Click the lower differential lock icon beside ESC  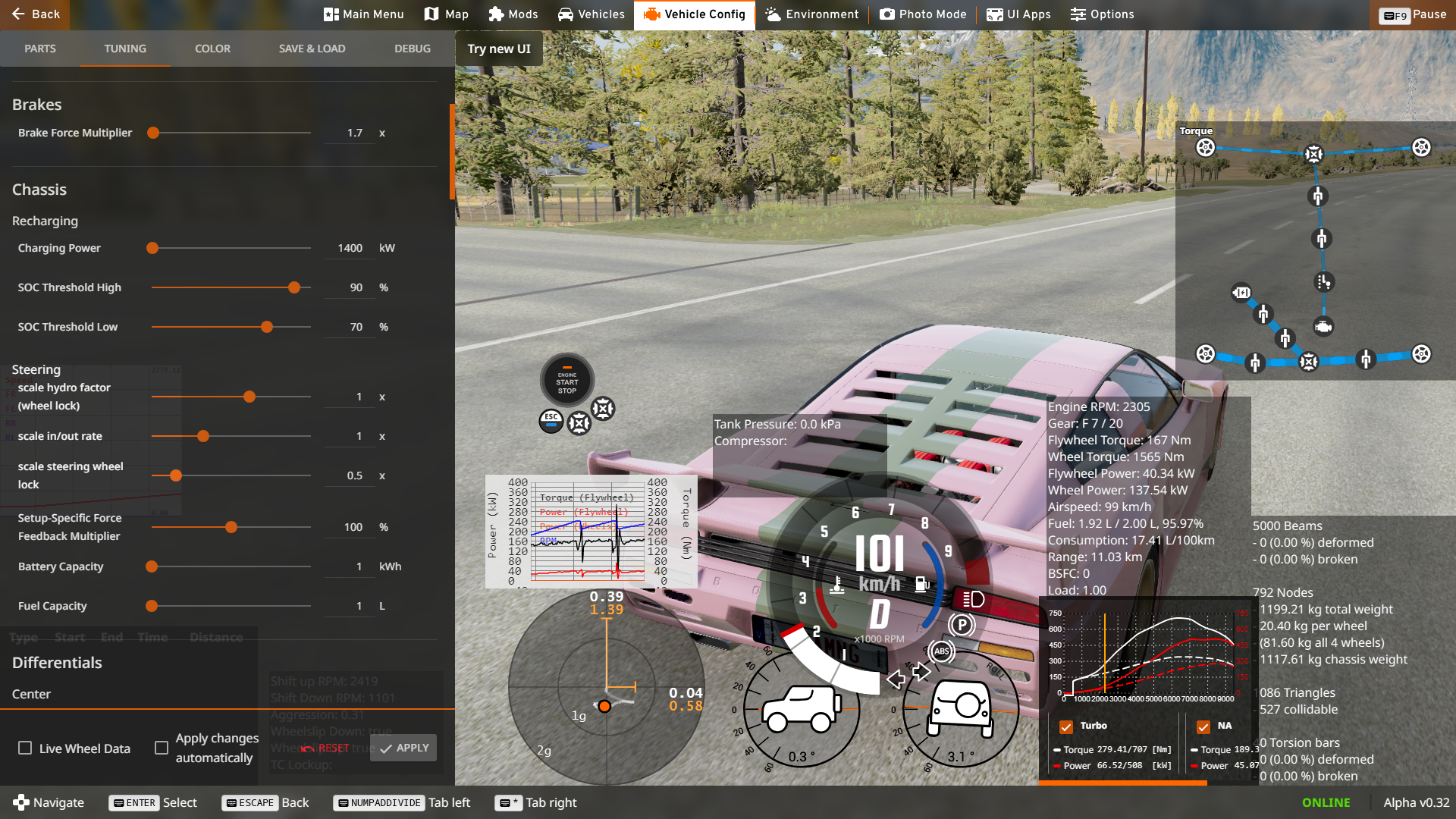(x=579, y=423)
